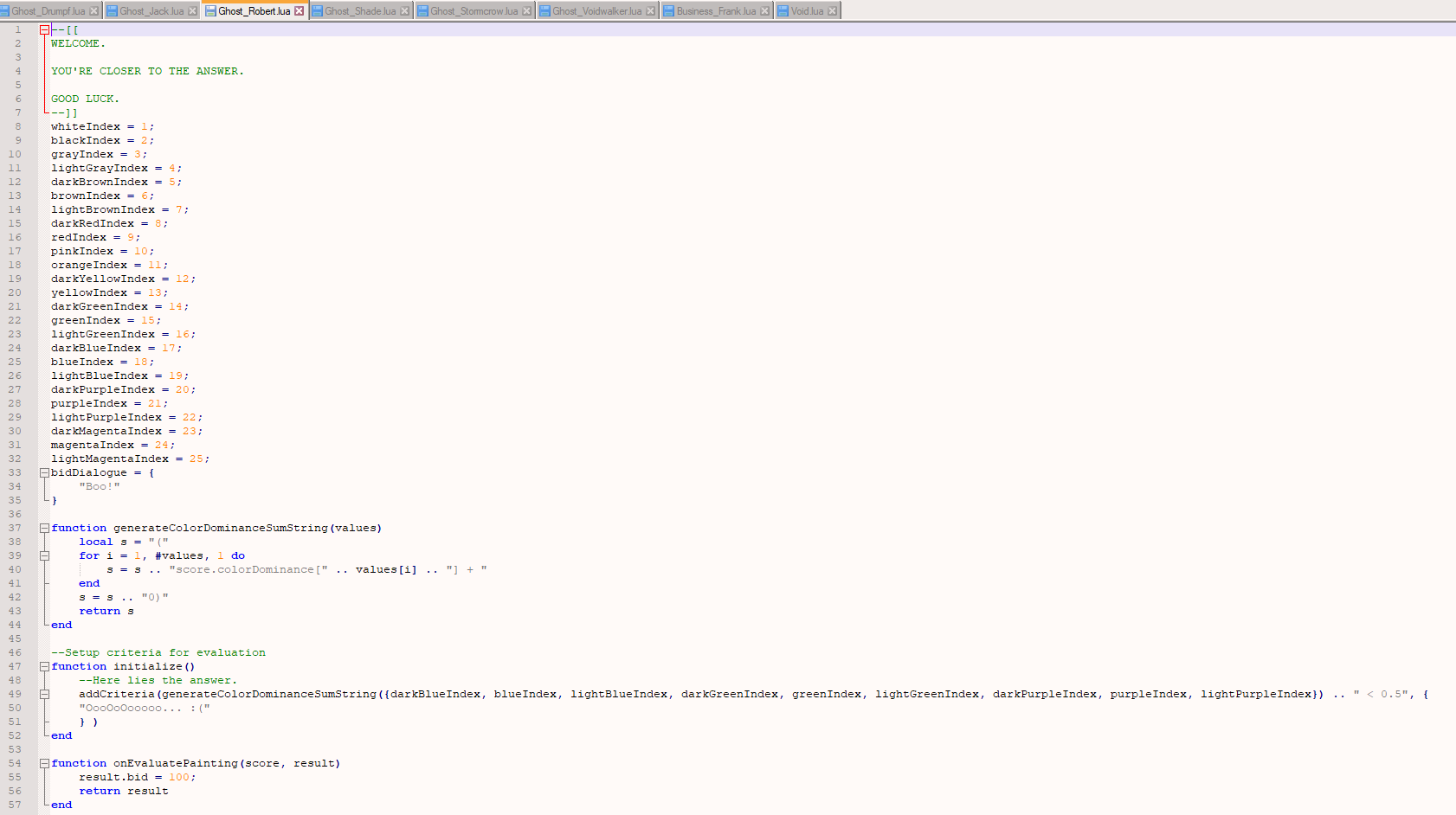Click the line "lightMagentaIndex = 25;"

(130, 459)
